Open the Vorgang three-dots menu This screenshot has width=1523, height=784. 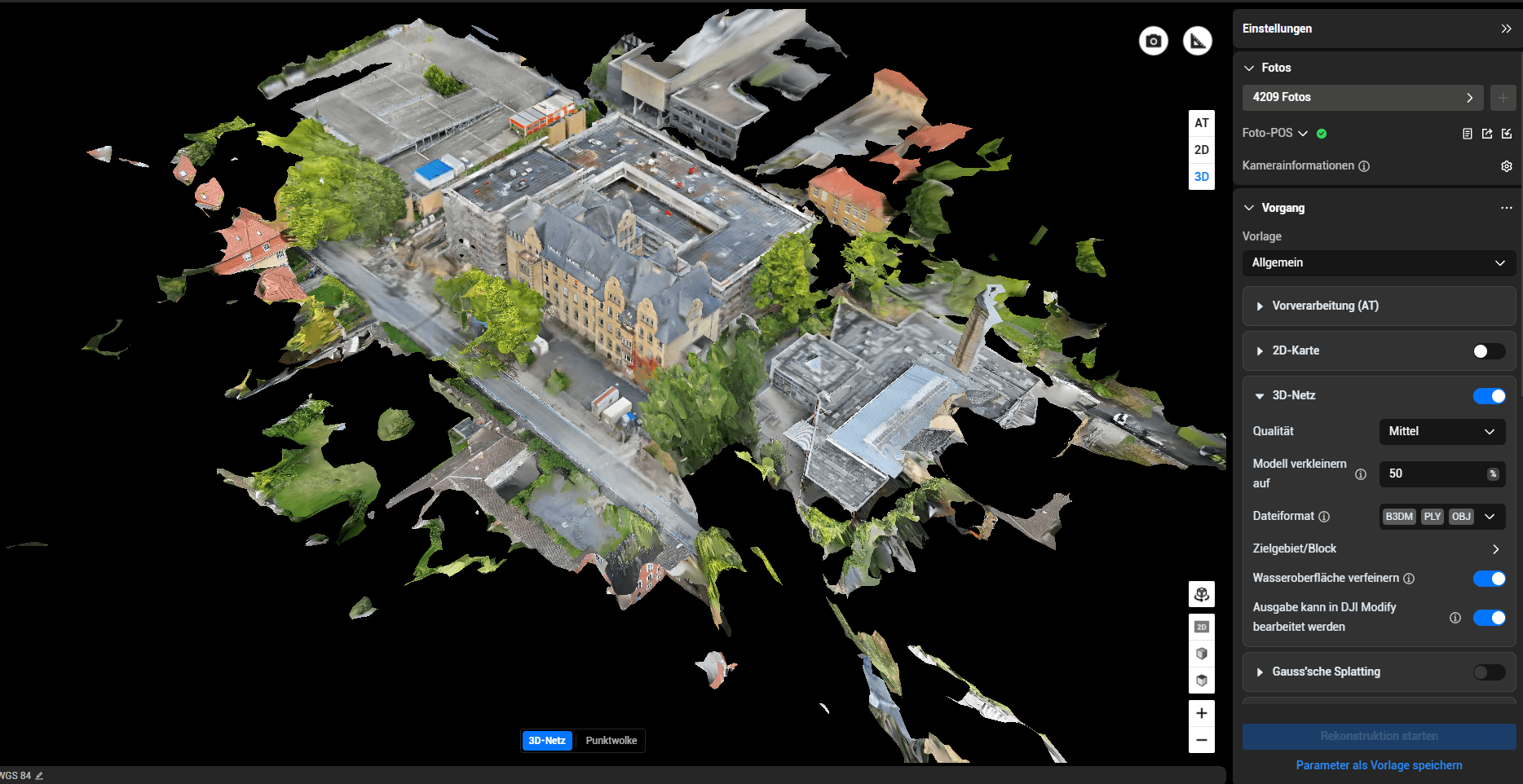click(x=1506, y=208)
